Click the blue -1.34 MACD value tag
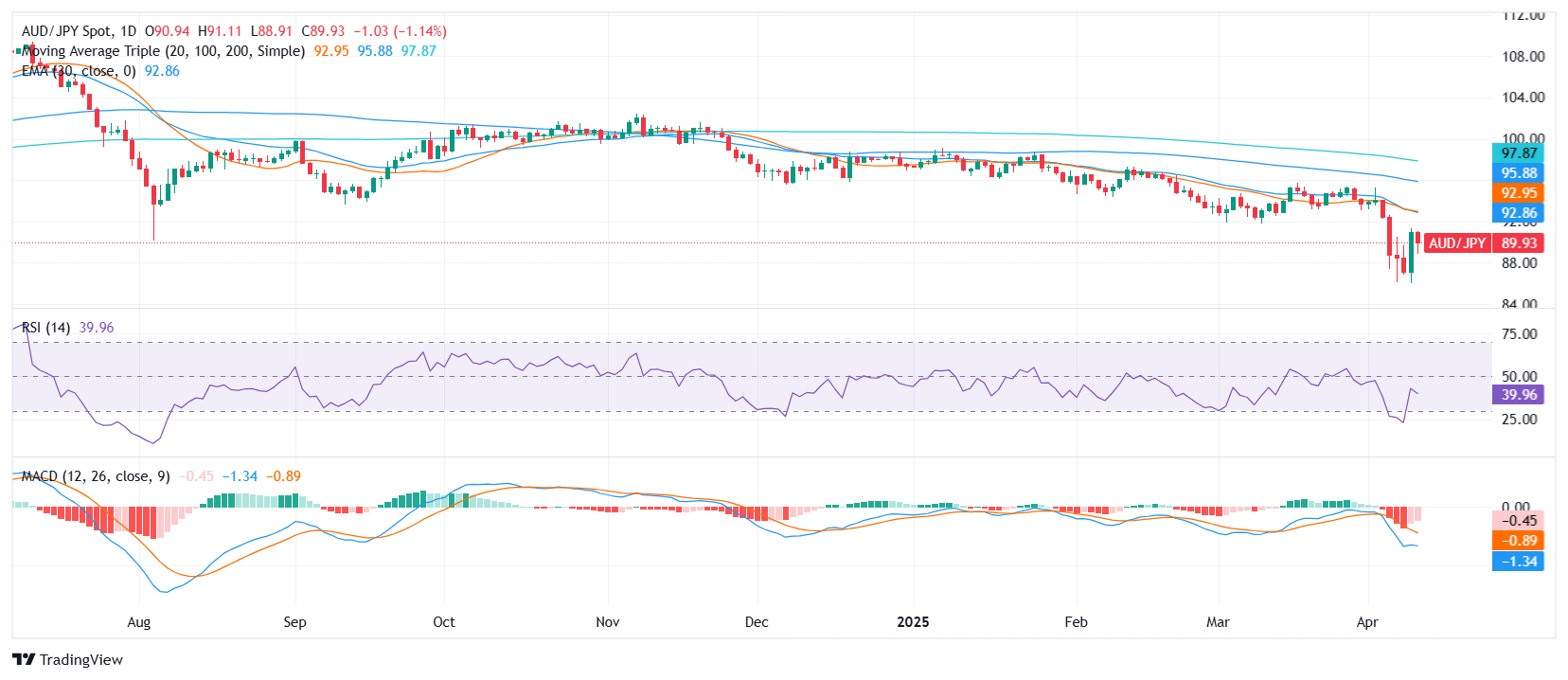 tap(1518, 562)
